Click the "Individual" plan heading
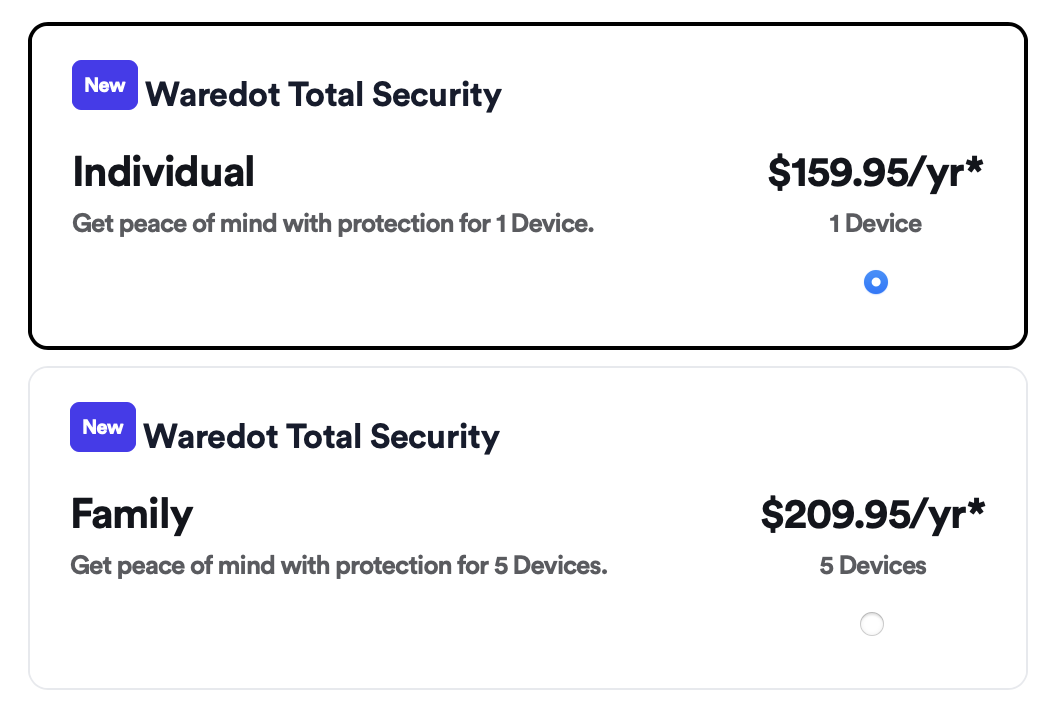 tap(164, 172)
